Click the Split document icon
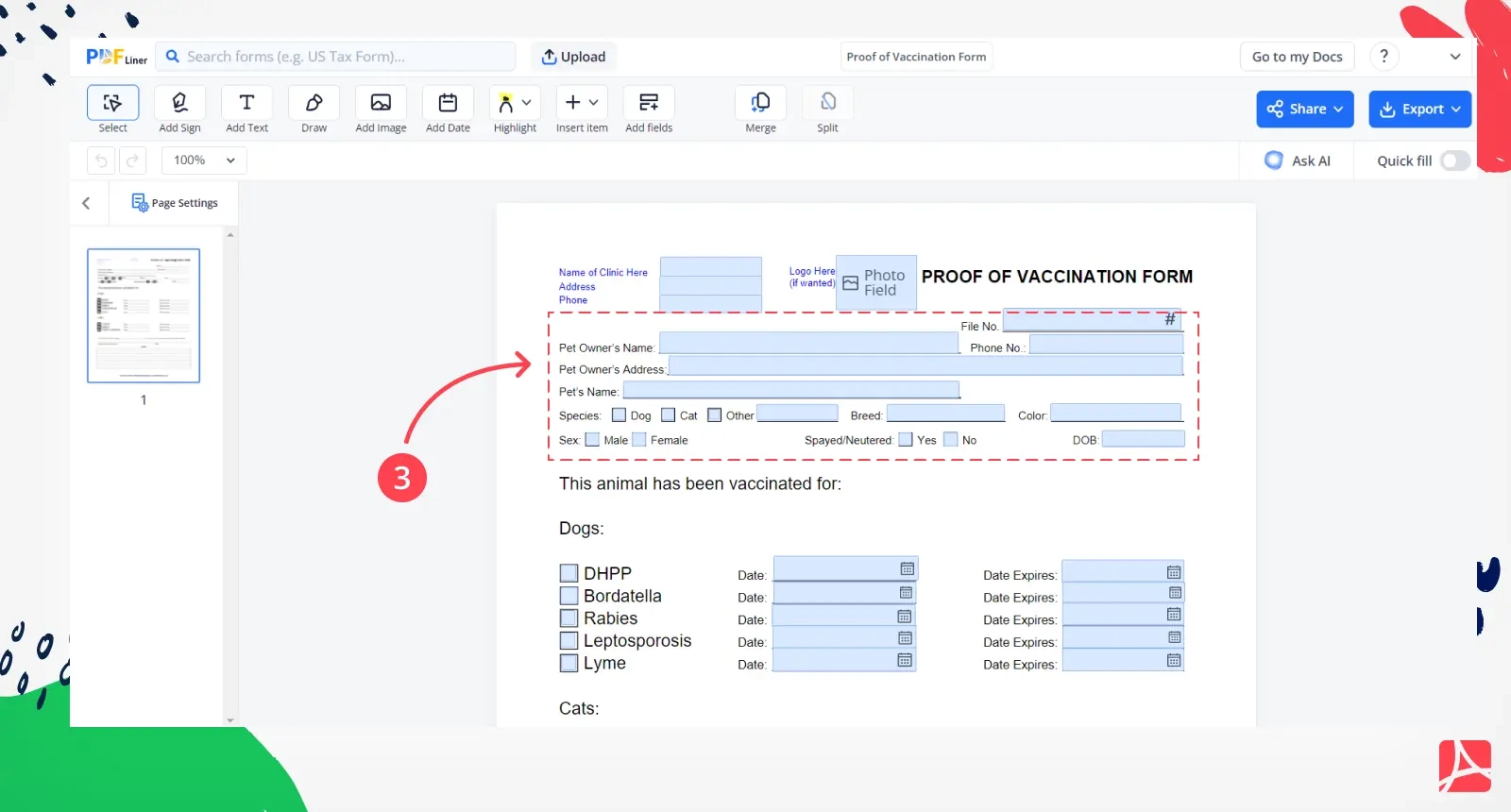 tap(827, 102)
